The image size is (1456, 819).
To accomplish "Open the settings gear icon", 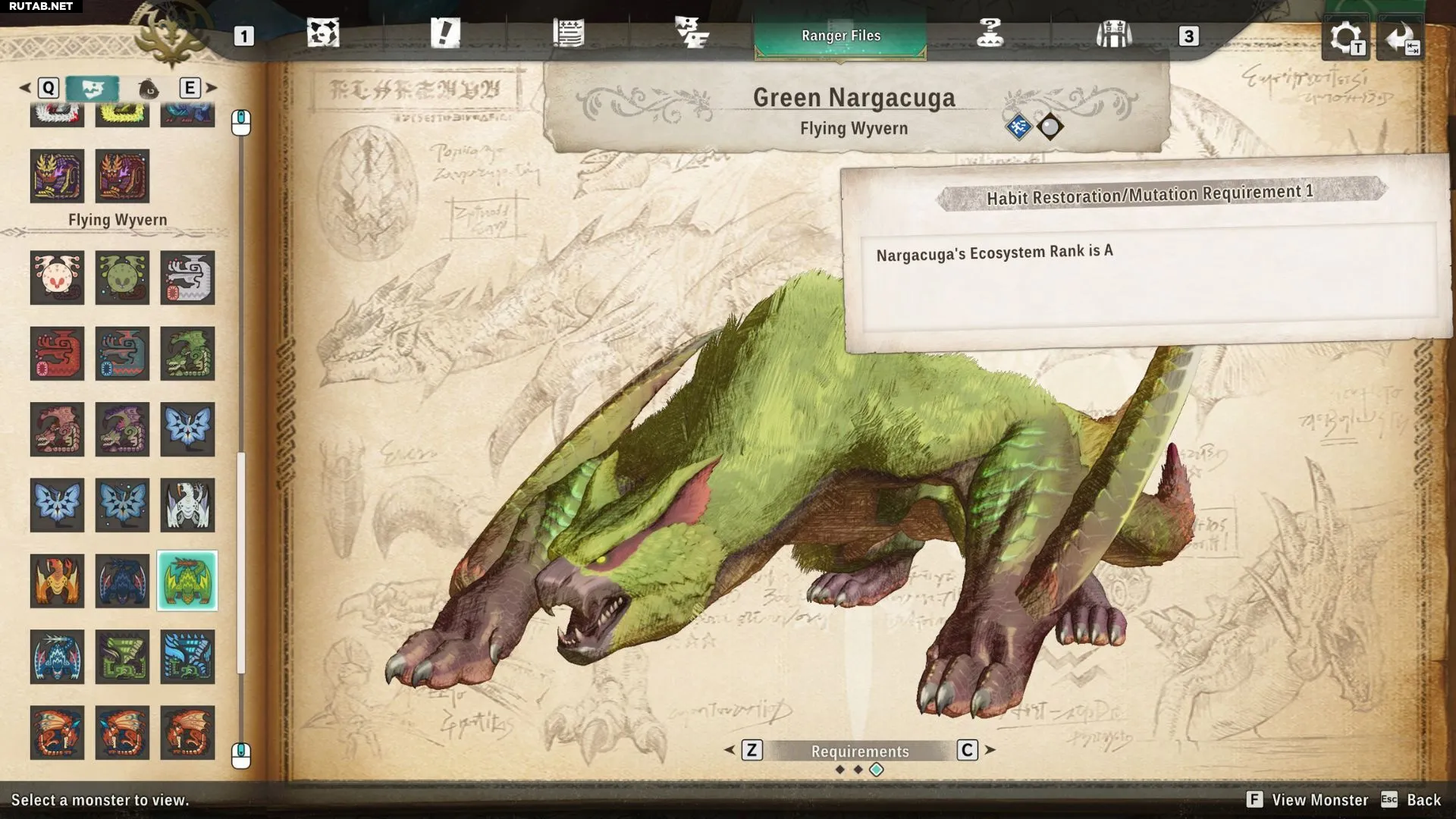I will point(1345,38).
